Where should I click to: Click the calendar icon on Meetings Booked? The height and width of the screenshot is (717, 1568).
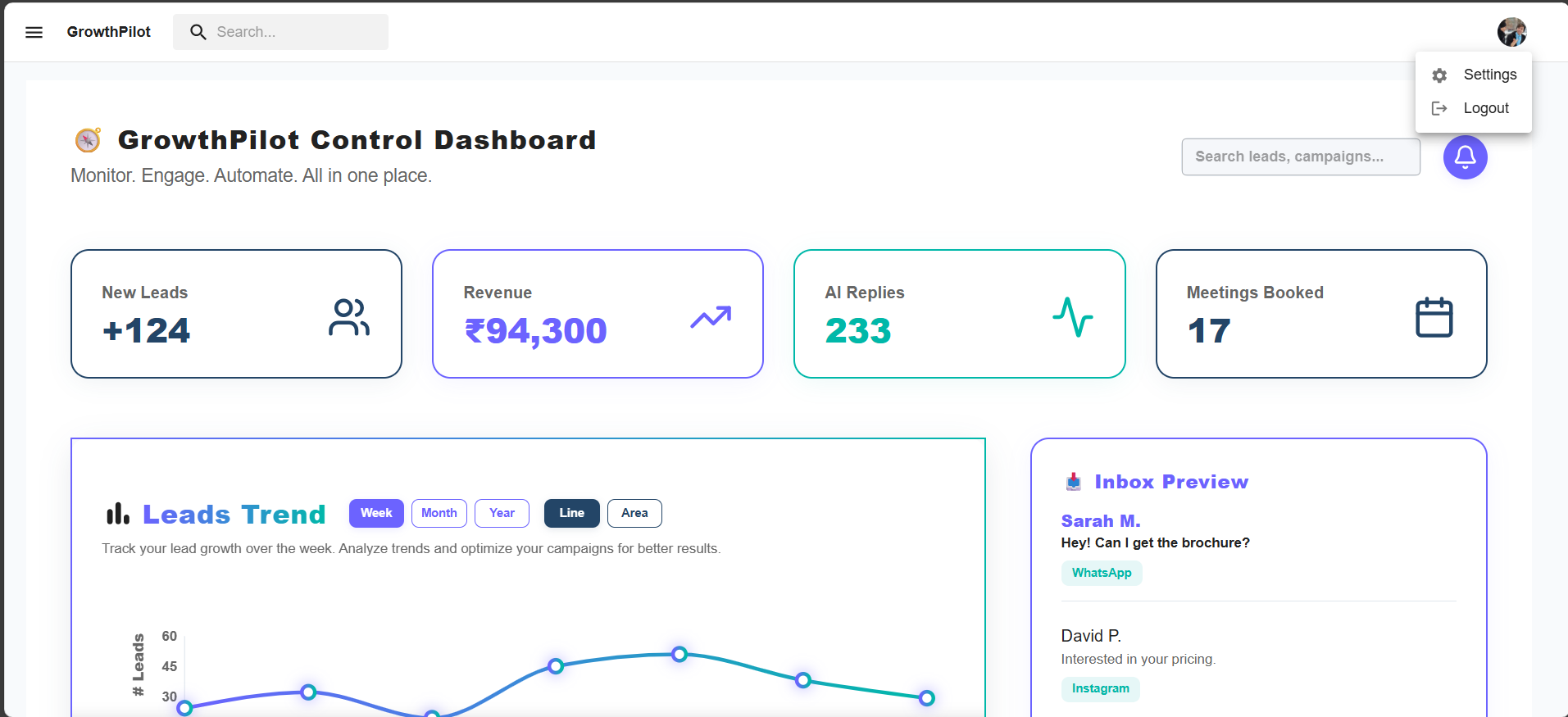coord(1434,317)
